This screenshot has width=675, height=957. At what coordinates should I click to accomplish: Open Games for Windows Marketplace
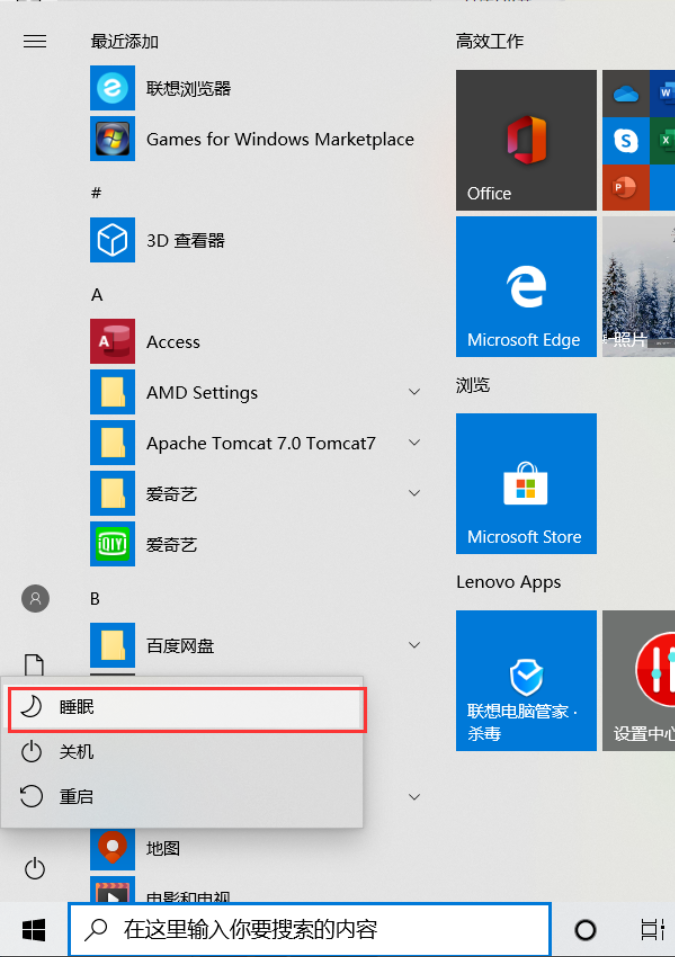coord(256,139)
